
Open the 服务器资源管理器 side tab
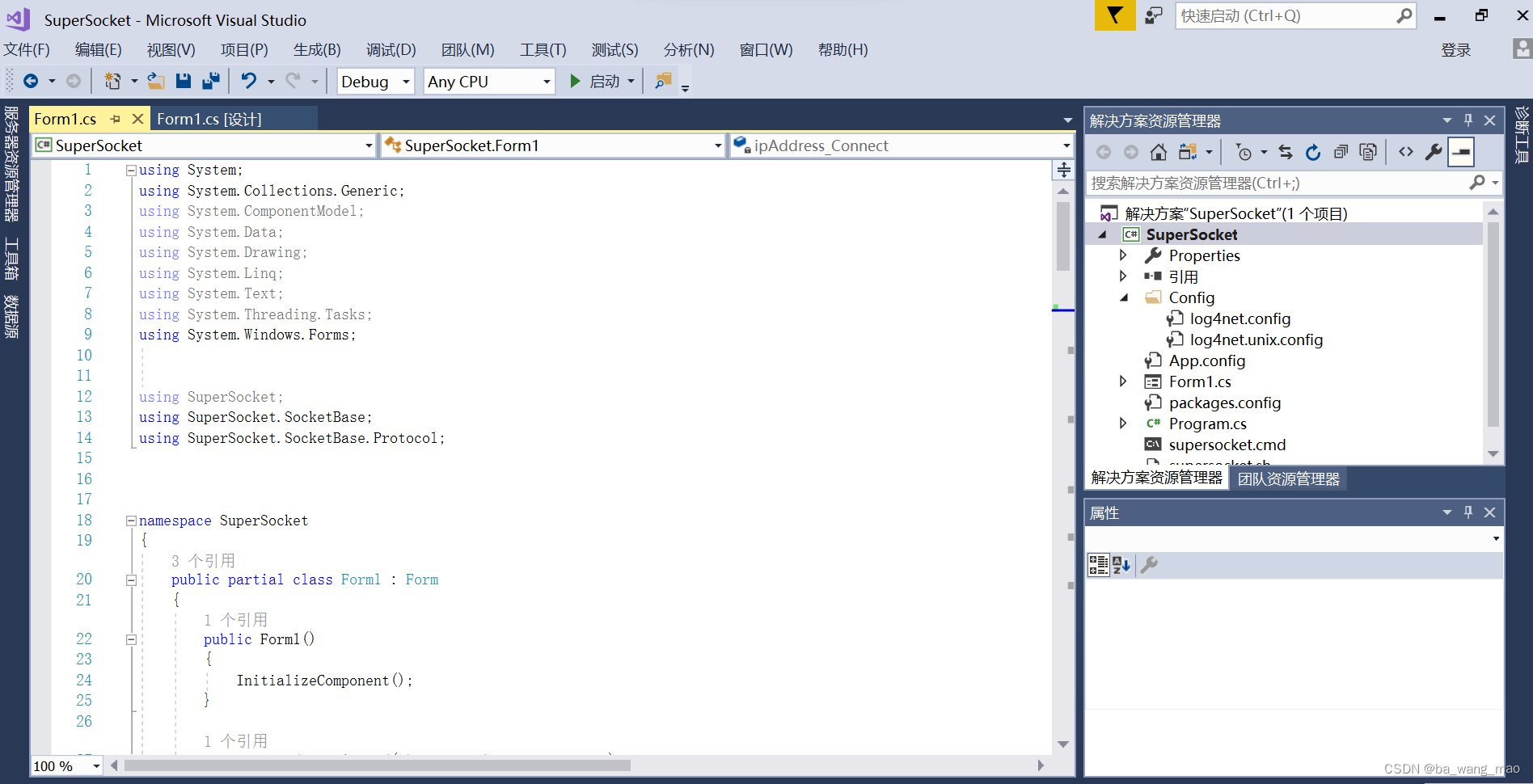11,164
